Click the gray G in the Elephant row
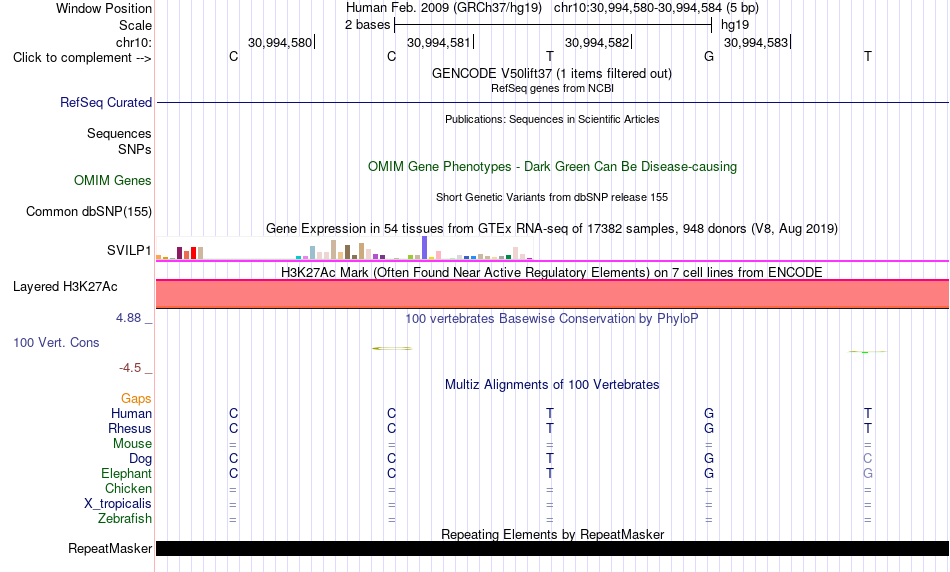The height and width of the screenshot is (572, 950). [x=868, y=473]
